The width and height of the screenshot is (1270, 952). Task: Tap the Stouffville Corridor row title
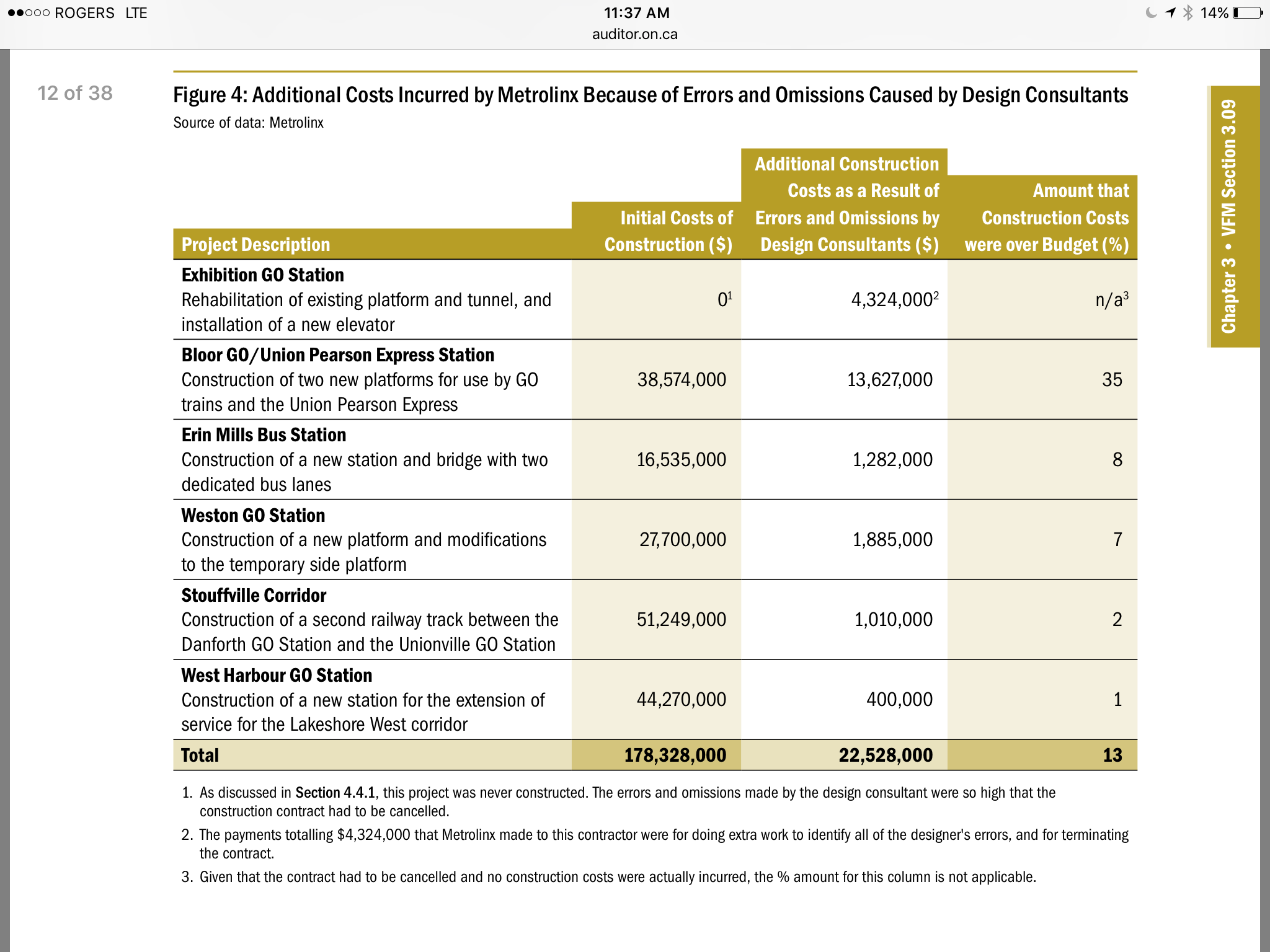254,596
